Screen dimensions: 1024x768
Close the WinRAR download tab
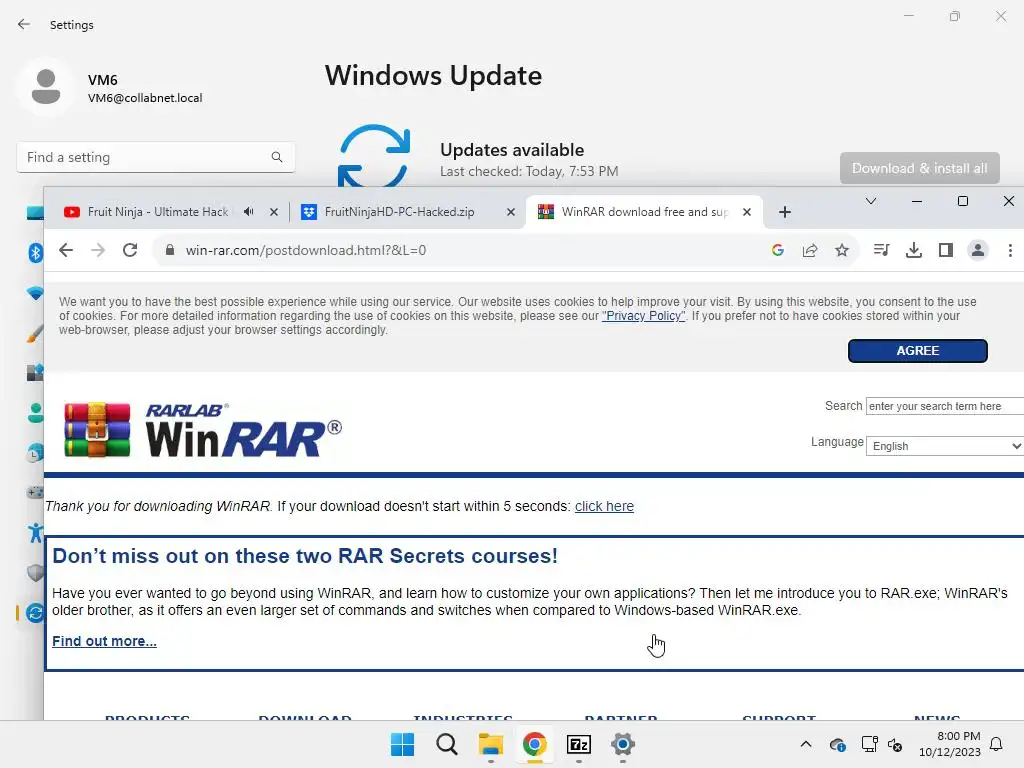747,212
